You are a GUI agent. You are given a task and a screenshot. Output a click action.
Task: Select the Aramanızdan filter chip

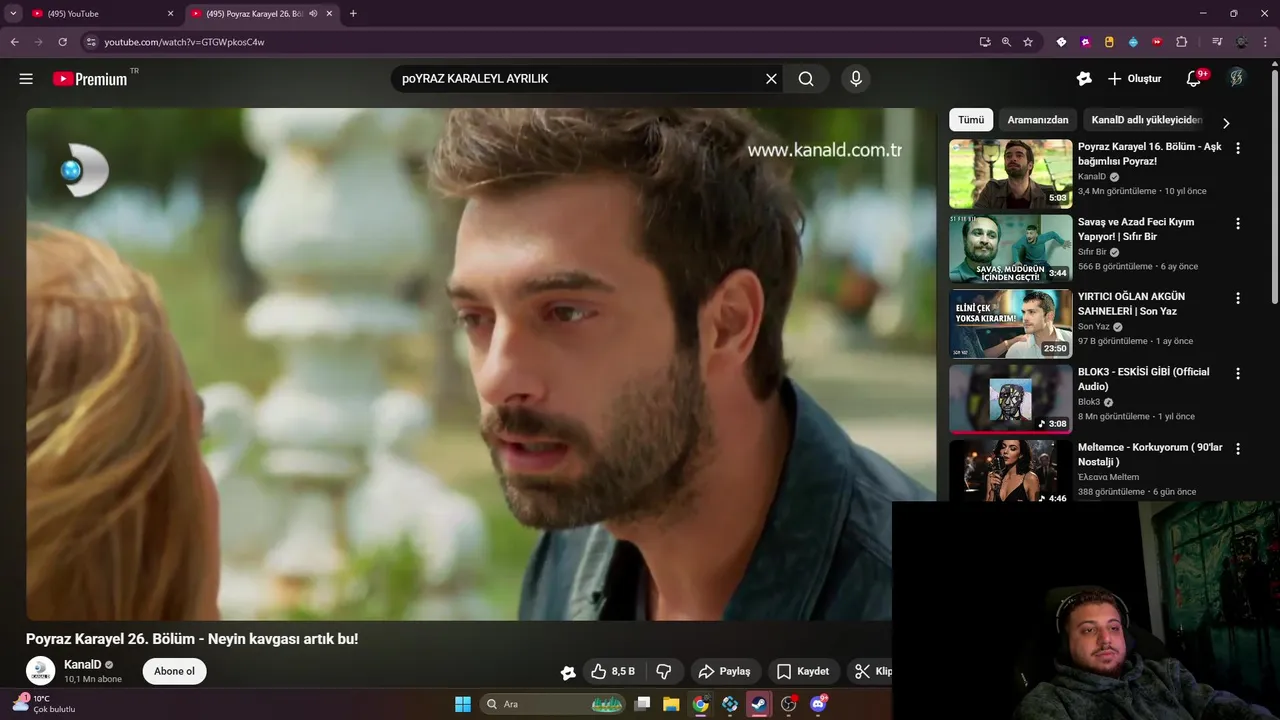(1037, 120)
